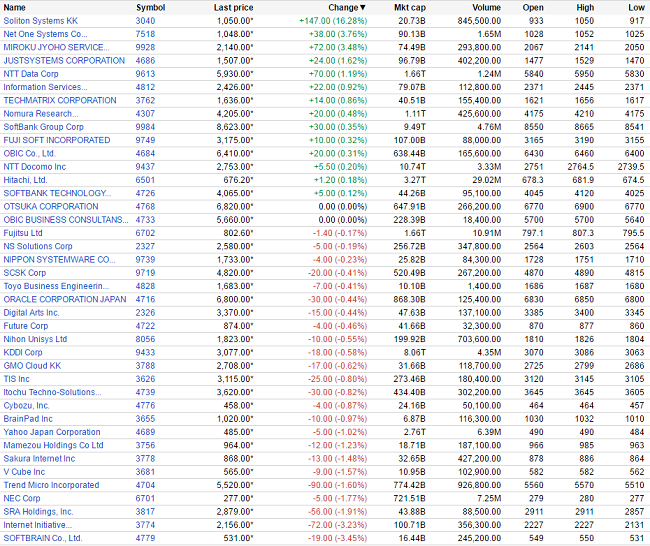Viewport: 650px width, 546px height.
Task: Open SOFTBANK TECHNOLOGY... link
Action: tap(57, 193)
